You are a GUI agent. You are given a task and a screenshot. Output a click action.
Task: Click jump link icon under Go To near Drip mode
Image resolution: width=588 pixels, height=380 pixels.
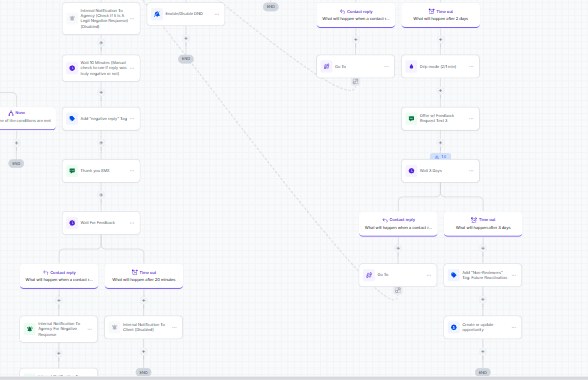[x=355, y=81]
